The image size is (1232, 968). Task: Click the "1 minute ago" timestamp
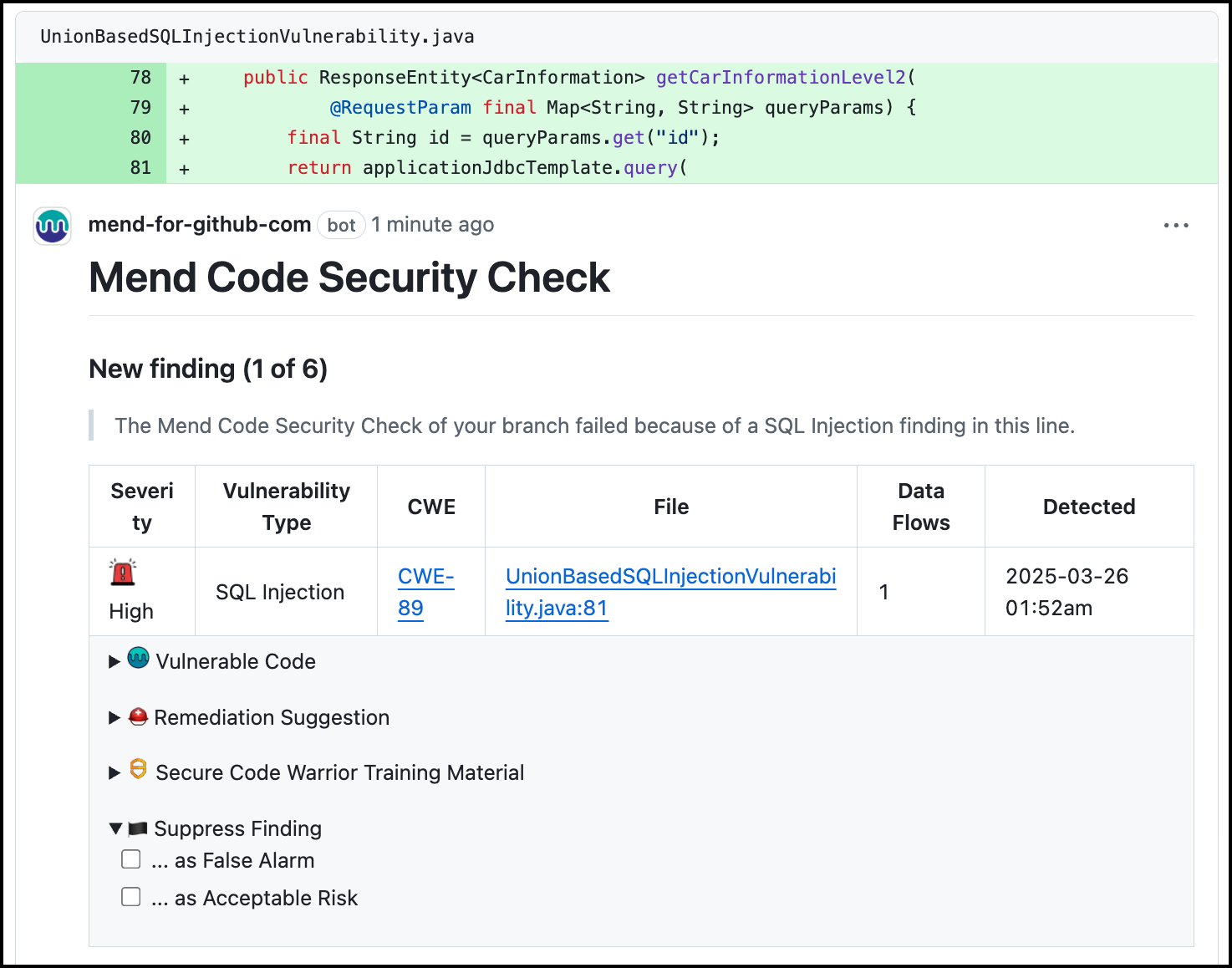[x=432, y=225]
